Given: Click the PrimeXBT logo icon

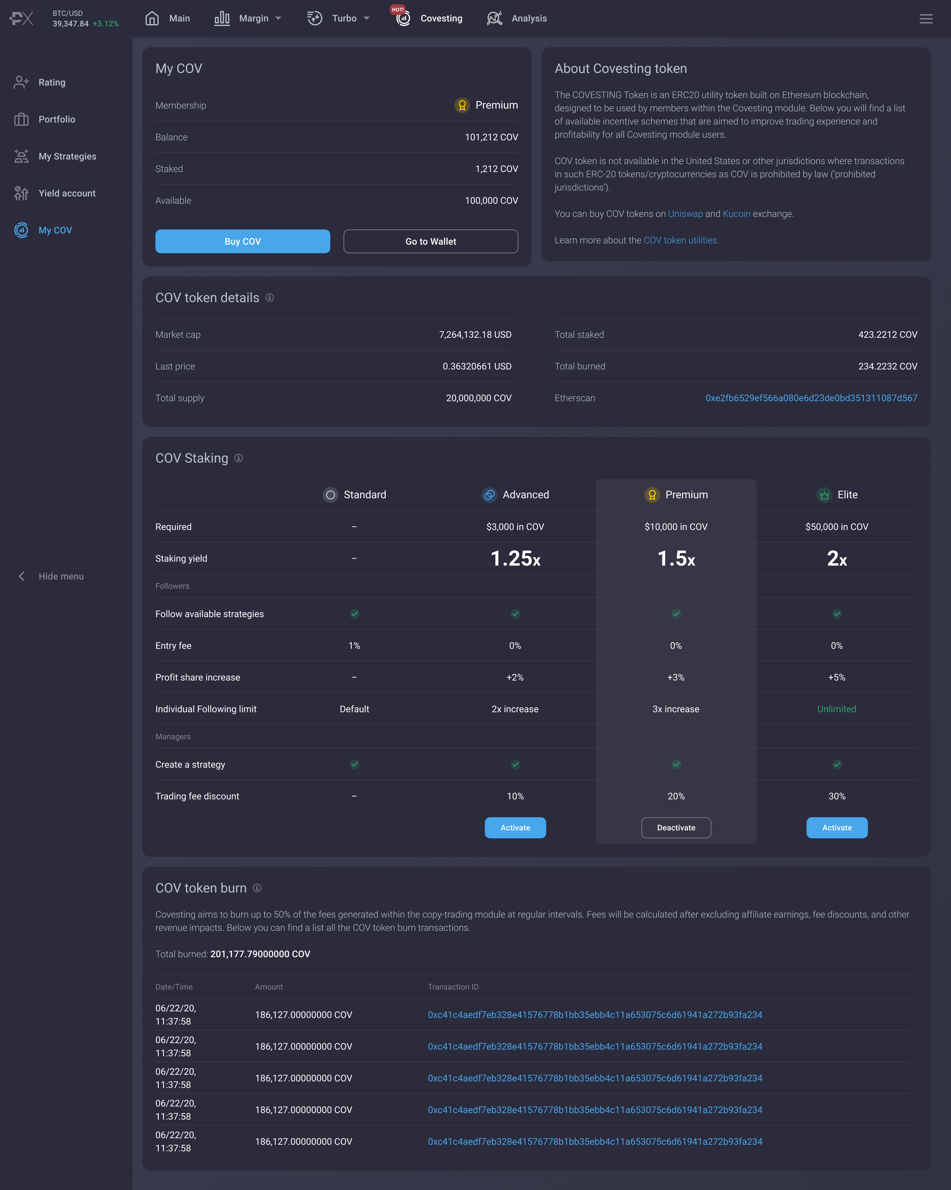Looking at the screenshot, I should pyautogui.click(x=22, y=18).
